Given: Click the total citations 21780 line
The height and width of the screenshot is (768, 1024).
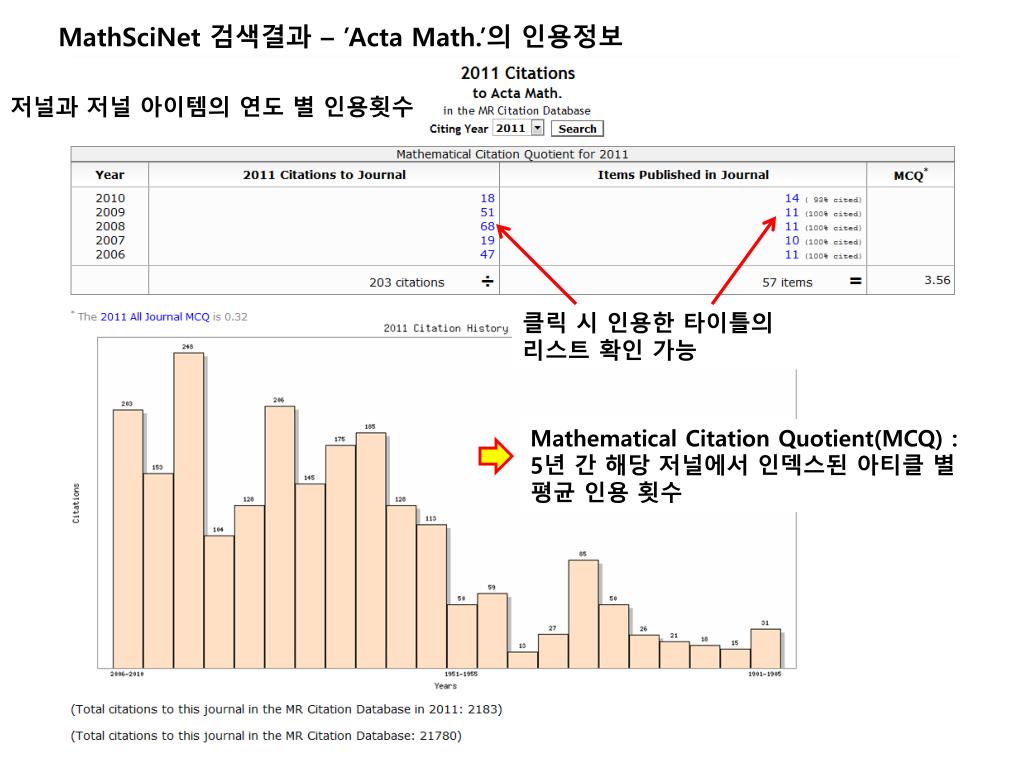Looking at the screenshot, I should point(266,735).
